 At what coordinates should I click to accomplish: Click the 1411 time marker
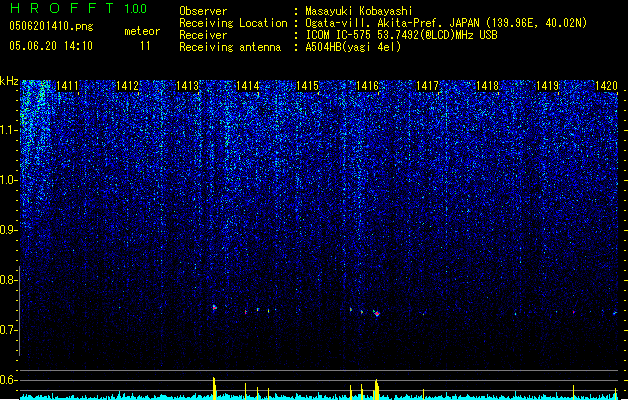point(67,85)
